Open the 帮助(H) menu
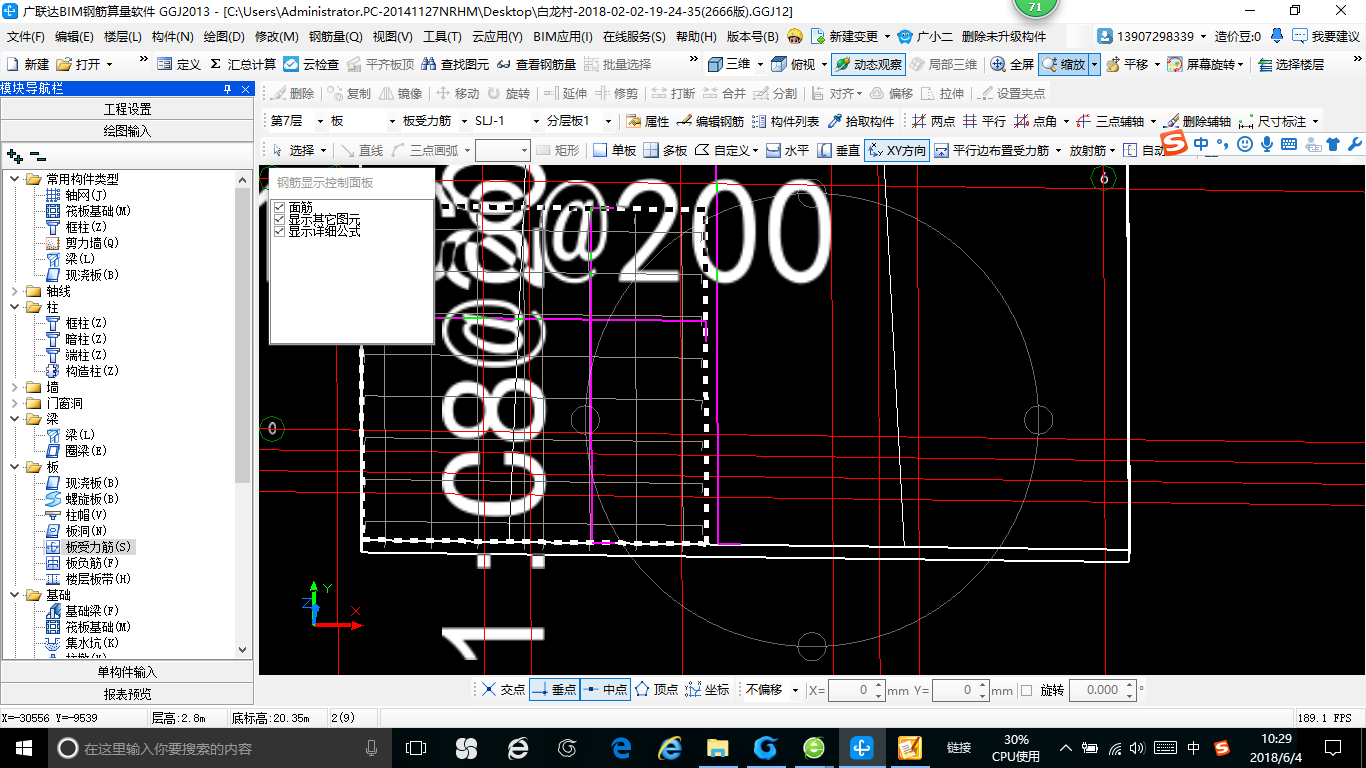Screen dimensions: 1366x768 click(x=696, y=36)
